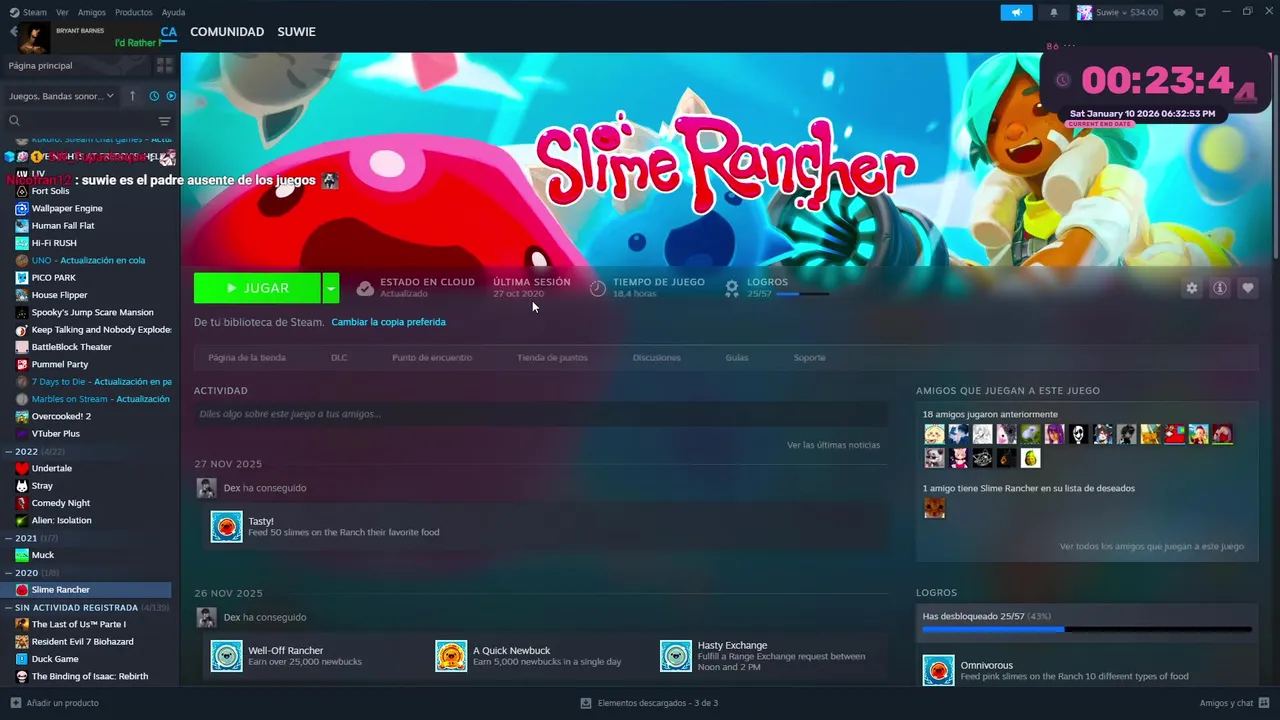Open the DLC link
The image size is (1280, 720).
click(x=339, y=357)
